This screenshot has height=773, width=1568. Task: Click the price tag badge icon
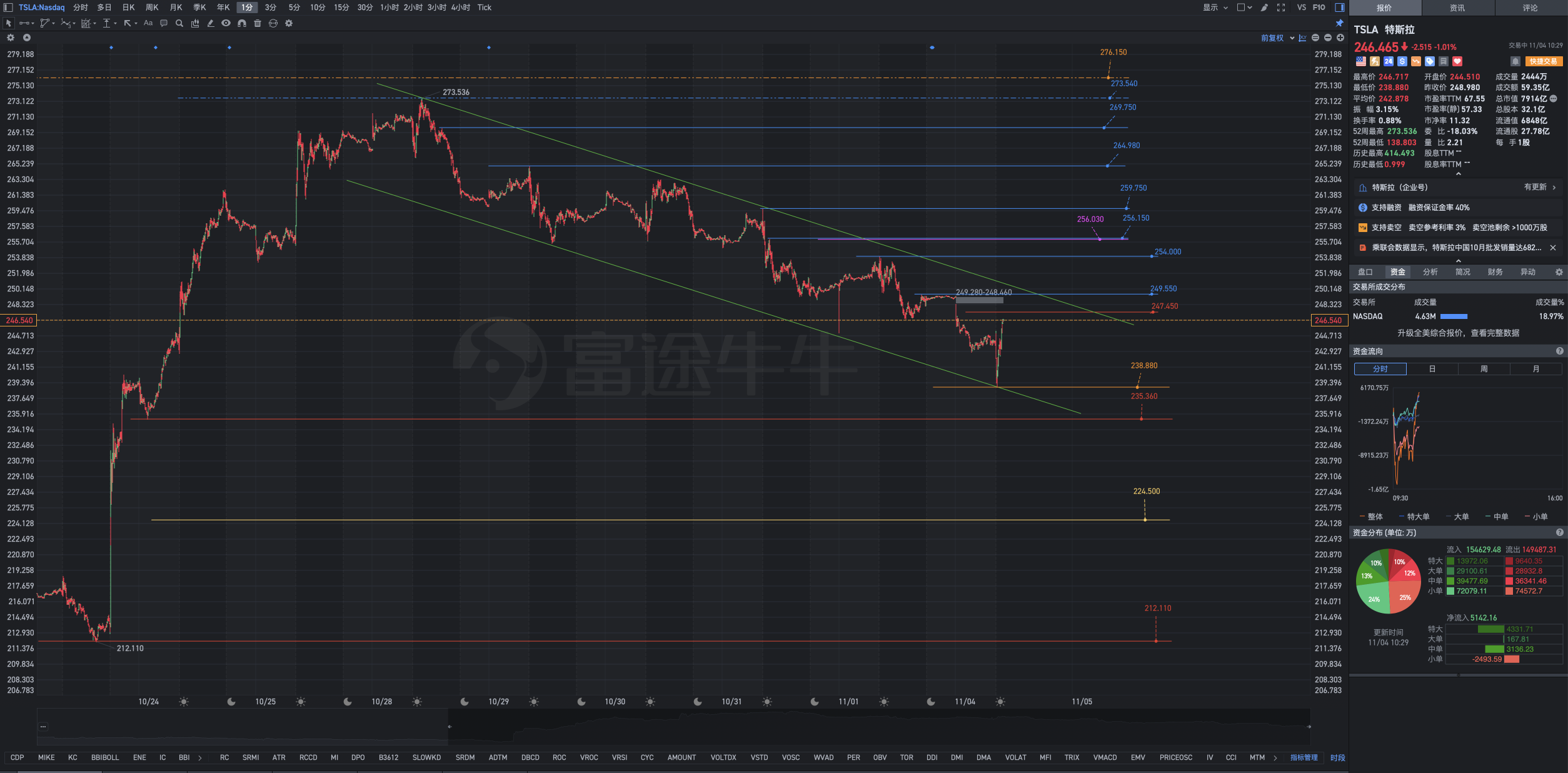[1430, 61]
